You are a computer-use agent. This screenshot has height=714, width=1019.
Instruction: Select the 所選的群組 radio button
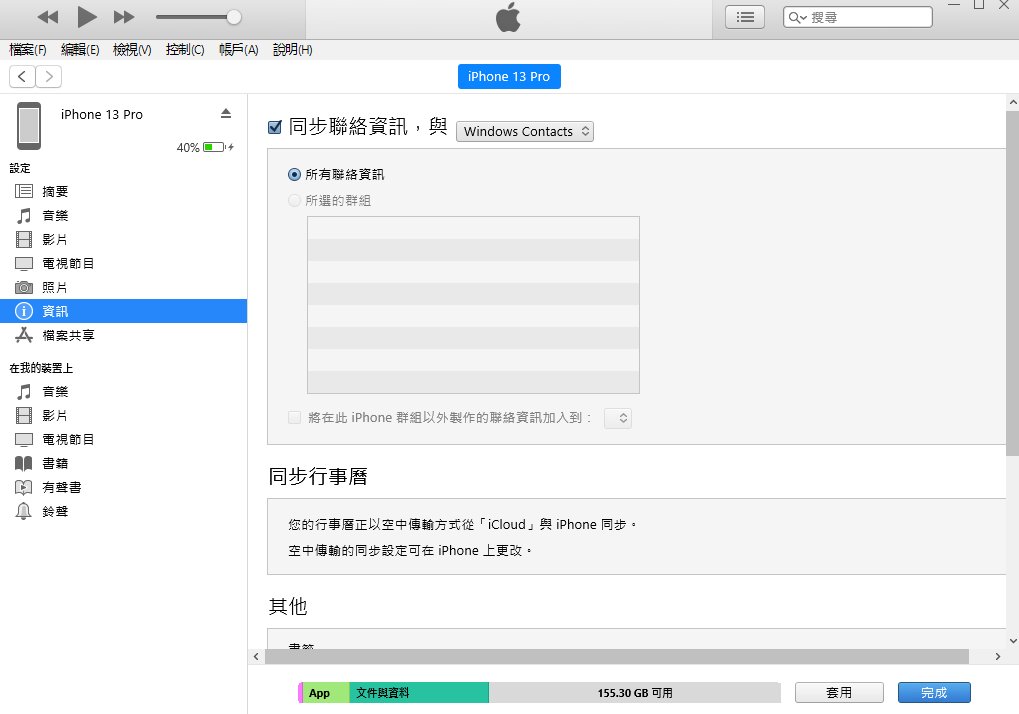(294, 200)
